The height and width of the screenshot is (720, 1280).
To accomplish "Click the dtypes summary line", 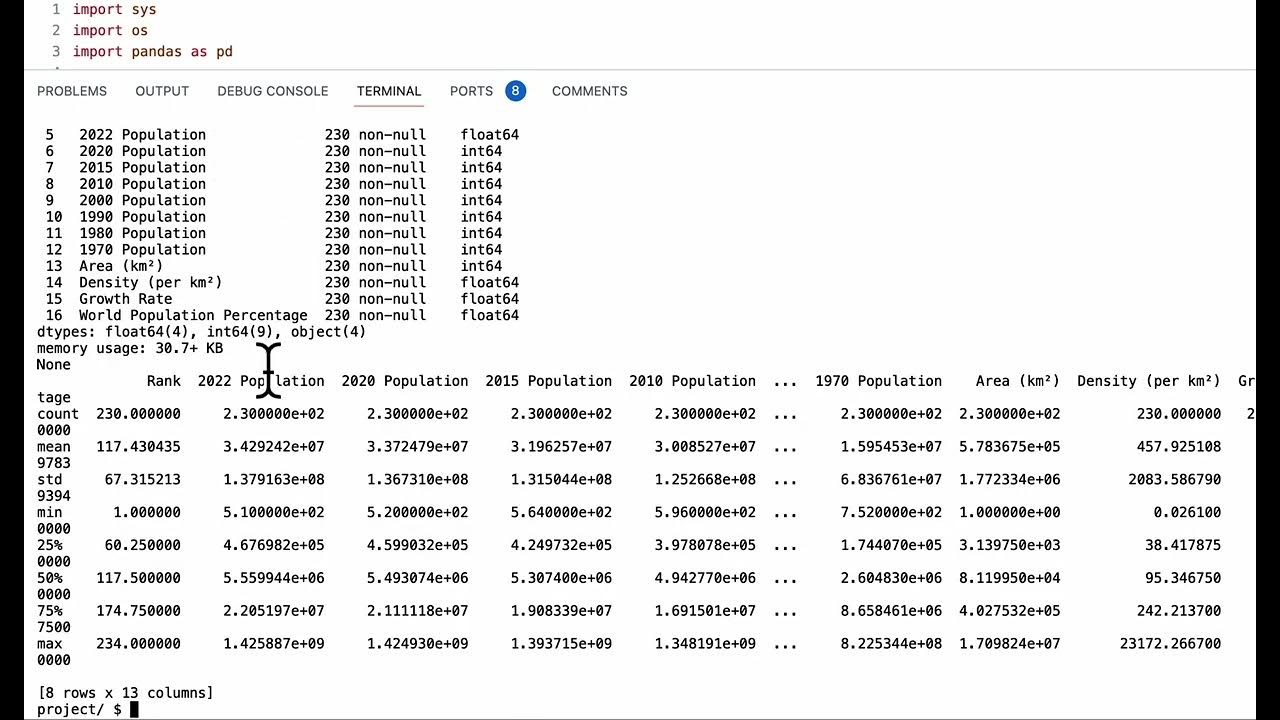I will coord(201,332).
